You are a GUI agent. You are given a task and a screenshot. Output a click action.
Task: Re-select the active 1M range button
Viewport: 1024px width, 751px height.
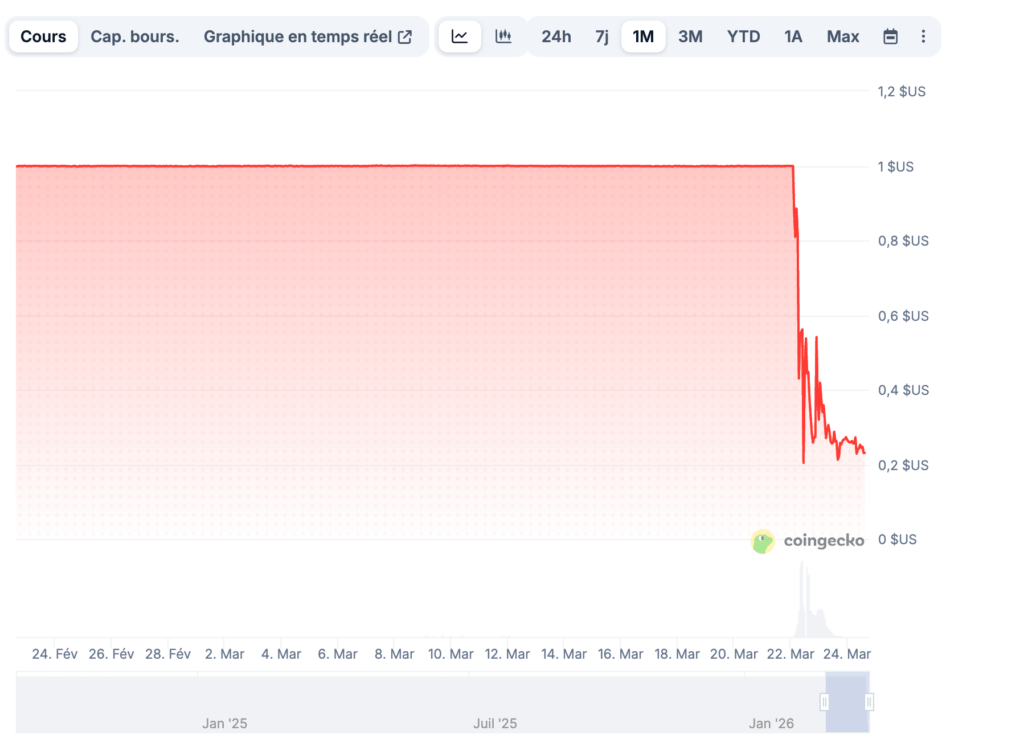click(643, 36)
